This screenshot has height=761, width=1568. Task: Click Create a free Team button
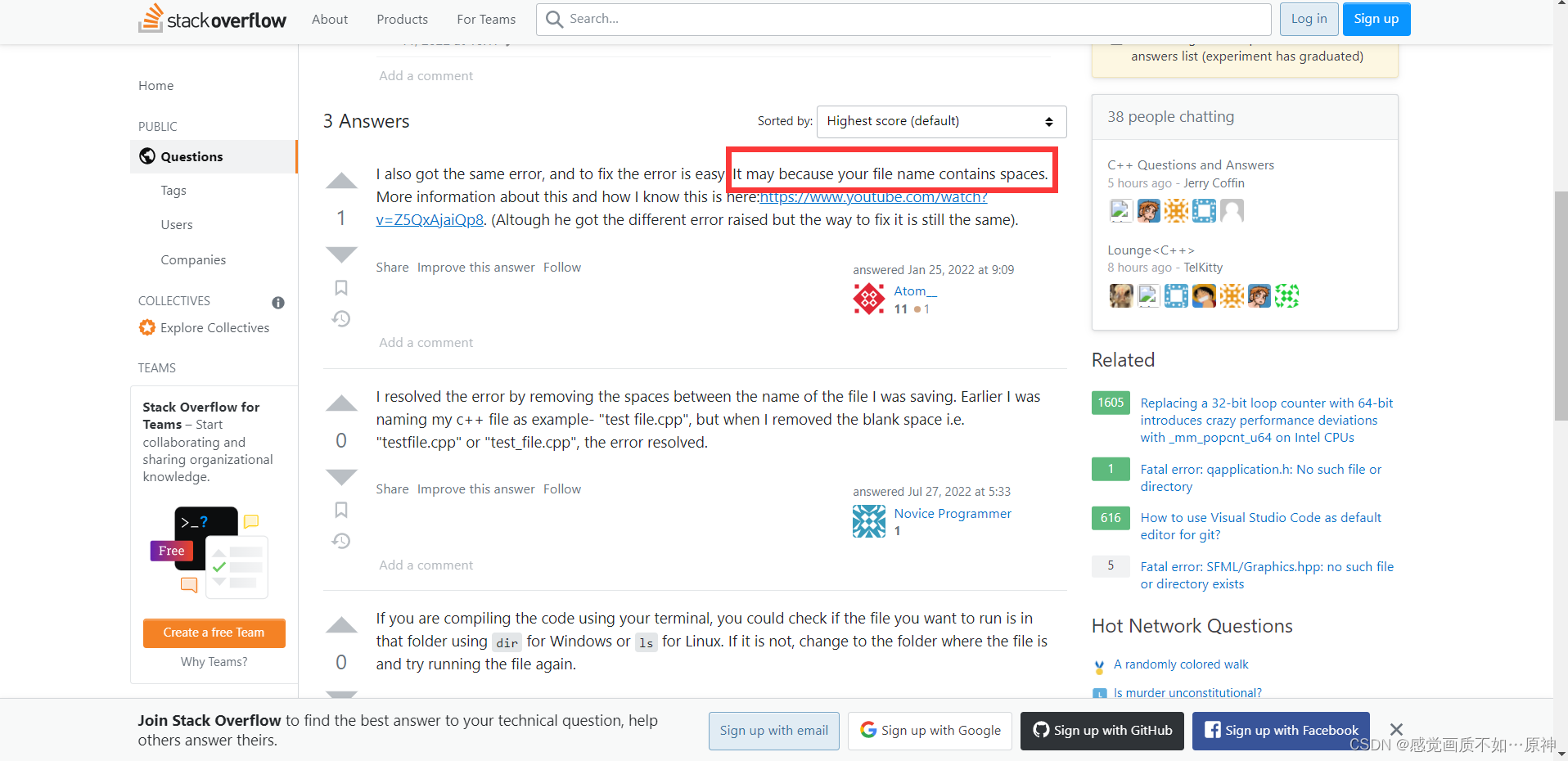[x=214, y=633]
